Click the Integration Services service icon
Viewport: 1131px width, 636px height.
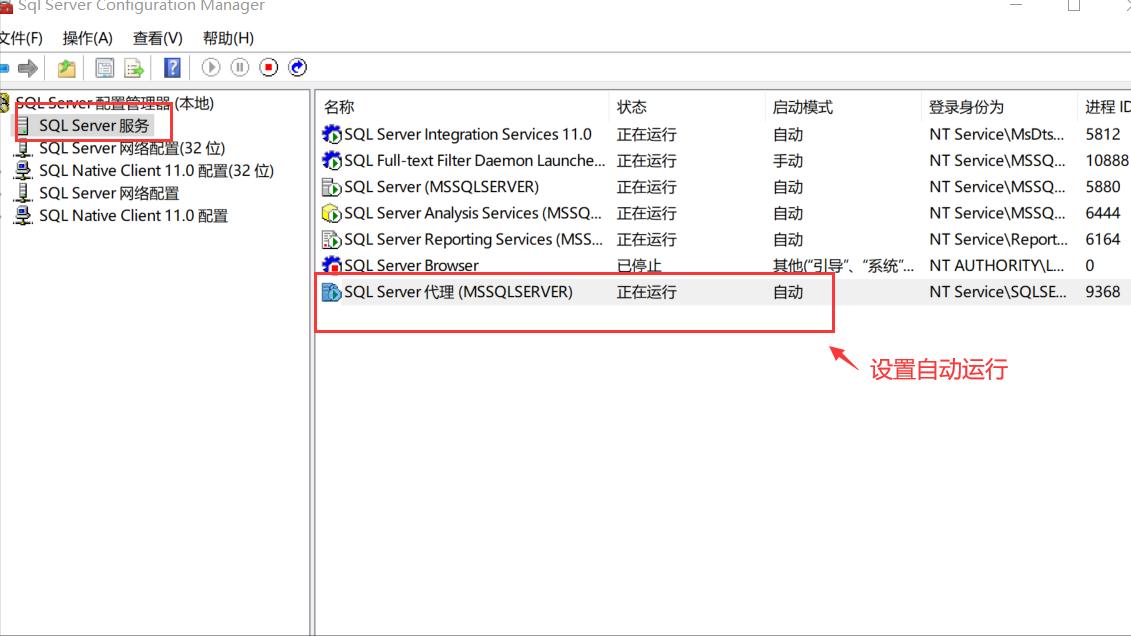coord(331,134)
